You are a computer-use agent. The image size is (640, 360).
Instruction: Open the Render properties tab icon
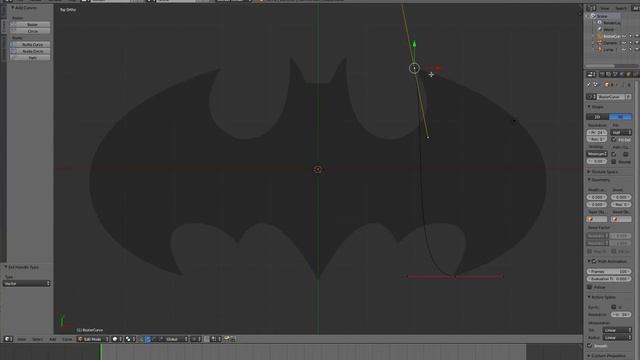pyautogui.click(x=602, y=74)
